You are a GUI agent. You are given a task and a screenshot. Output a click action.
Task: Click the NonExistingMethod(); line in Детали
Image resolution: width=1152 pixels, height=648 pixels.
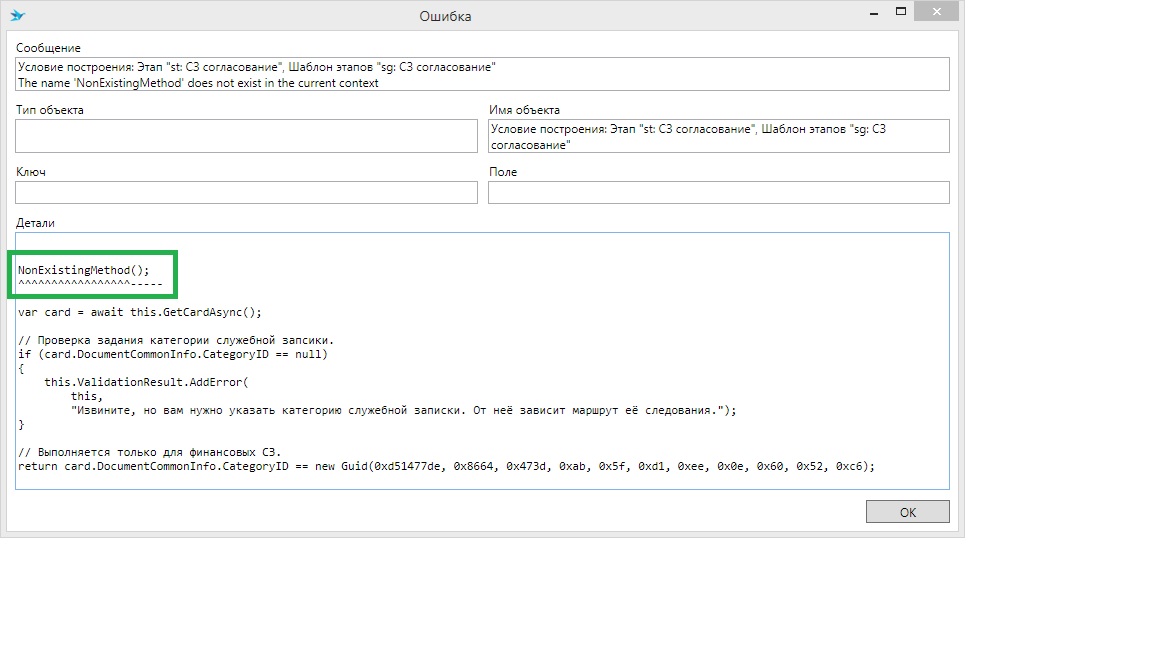click(83, 270)
